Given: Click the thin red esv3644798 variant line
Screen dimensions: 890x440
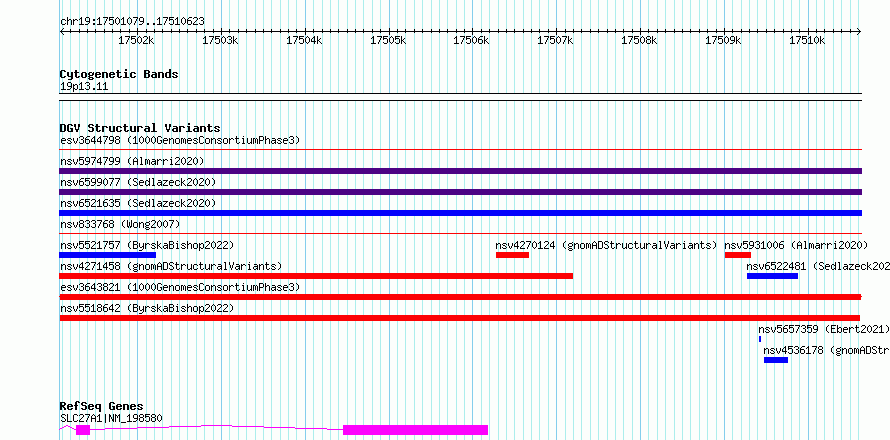Looking at the screenshot, I should 461,150.
